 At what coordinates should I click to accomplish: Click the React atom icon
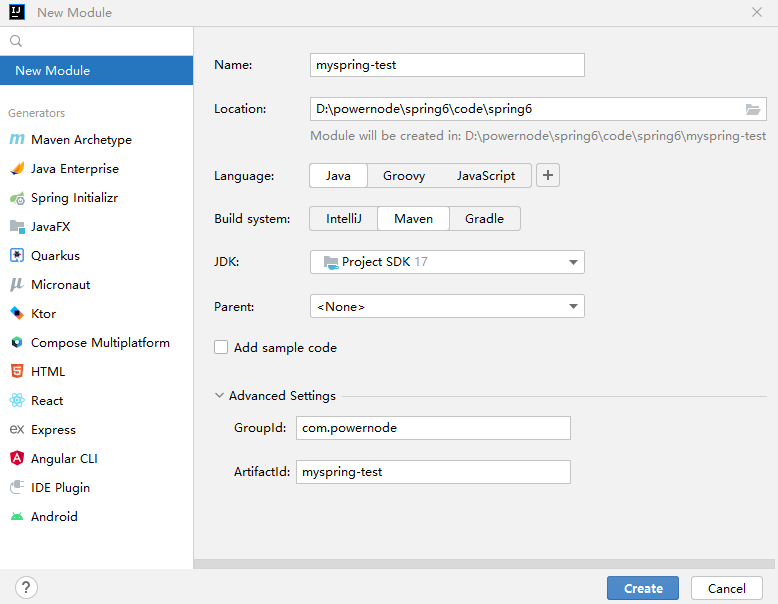coord(17,401)
